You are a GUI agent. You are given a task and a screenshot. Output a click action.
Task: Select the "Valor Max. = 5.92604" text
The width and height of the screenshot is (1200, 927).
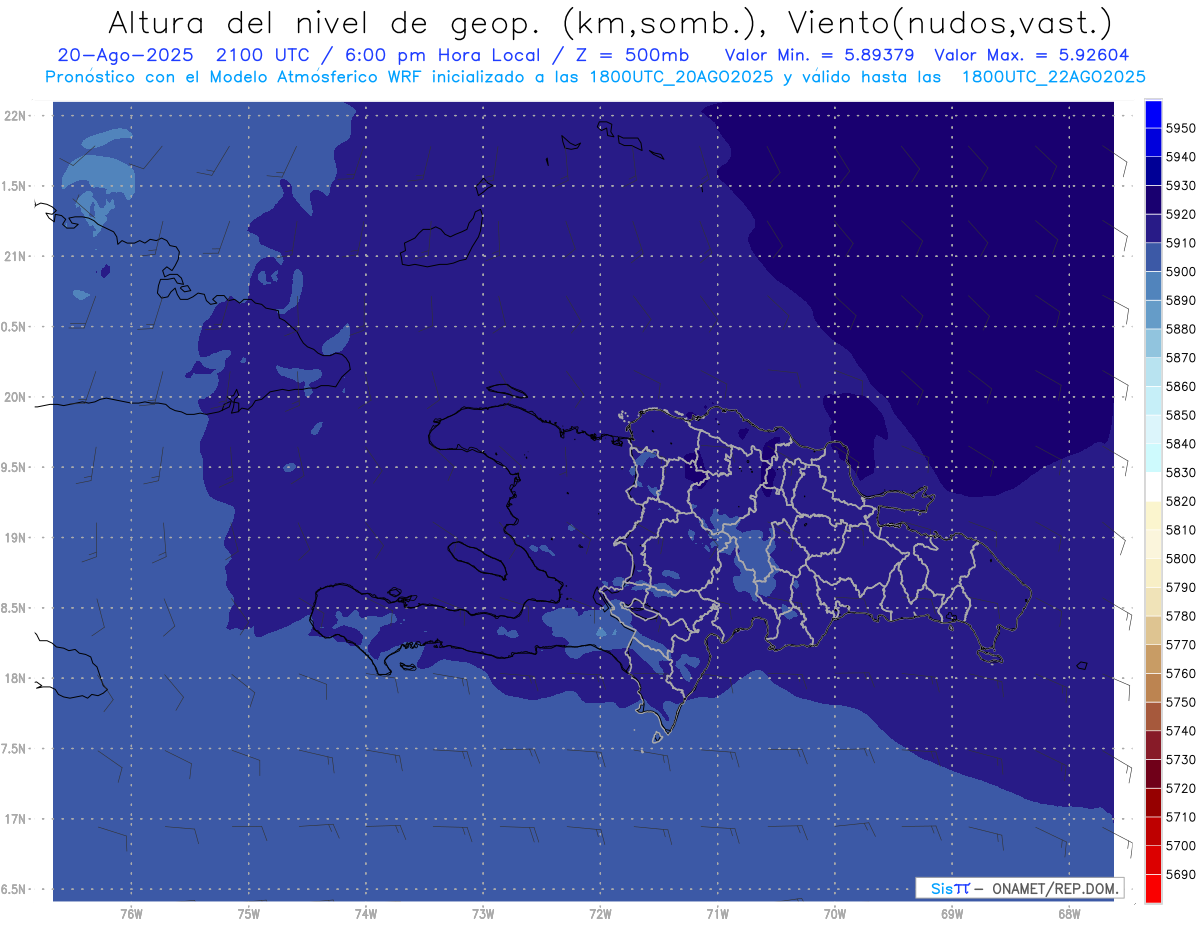[x=1032, y=55]
